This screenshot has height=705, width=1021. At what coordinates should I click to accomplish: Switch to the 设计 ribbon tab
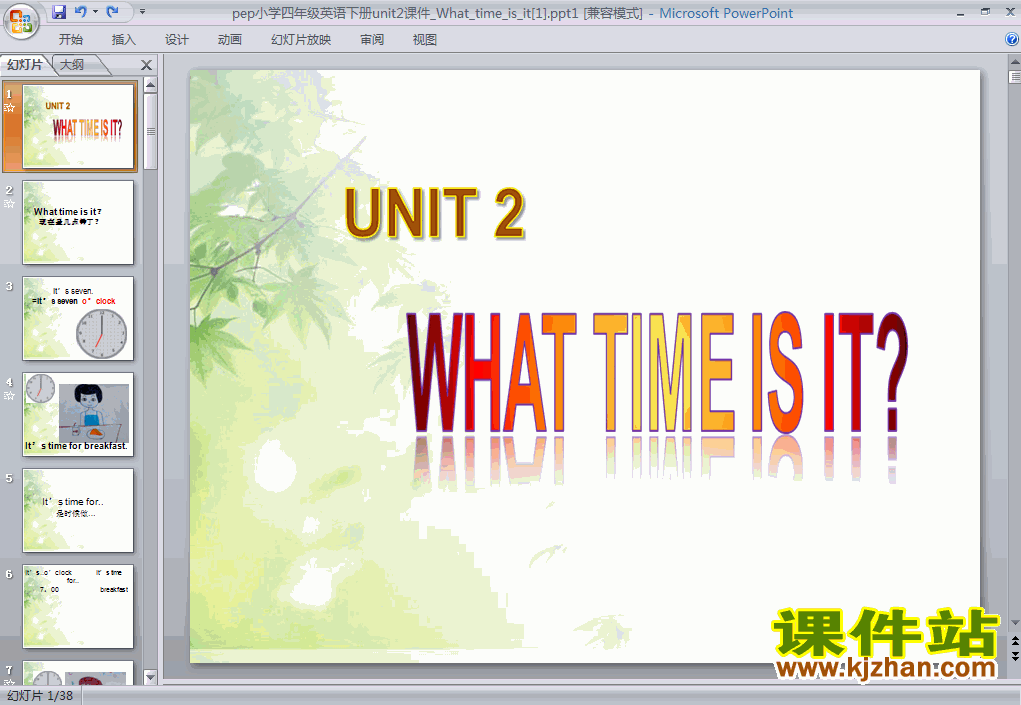pos(176,40)
